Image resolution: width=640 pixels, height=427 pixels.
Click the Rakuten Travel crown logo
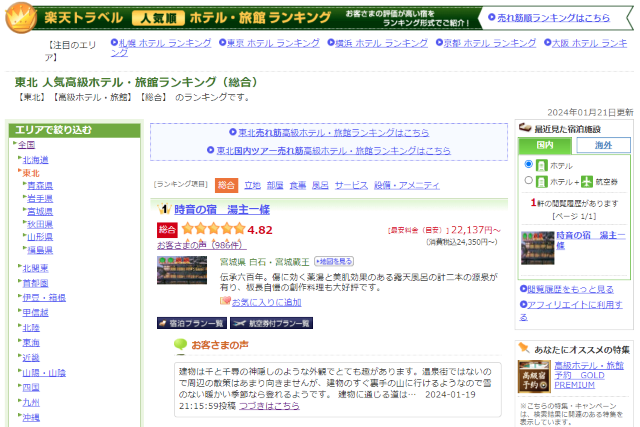pyautogui.click(x=20, y=18)
